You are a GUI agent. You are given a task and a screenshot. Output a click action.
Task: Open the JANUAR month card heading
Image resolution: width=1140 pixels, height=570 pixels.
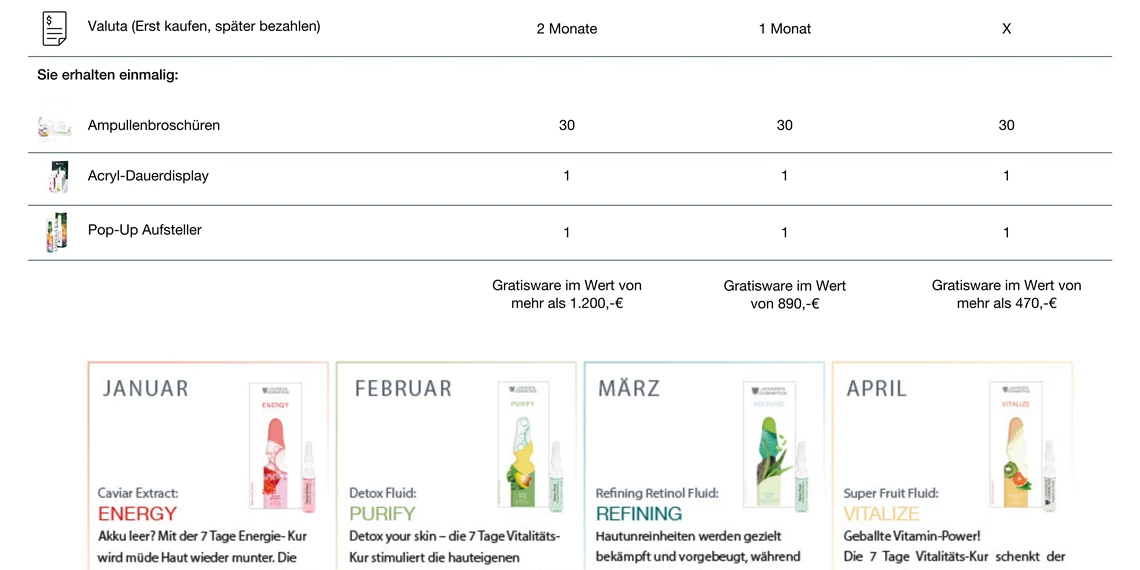[x=145, y=388]
